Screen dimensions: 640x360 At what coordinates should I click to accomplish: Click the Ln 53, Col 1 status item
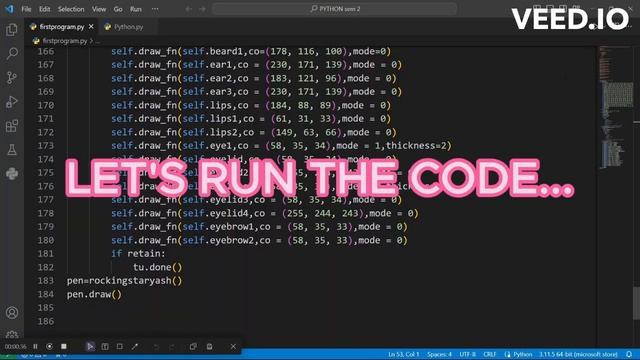point(404,354)
